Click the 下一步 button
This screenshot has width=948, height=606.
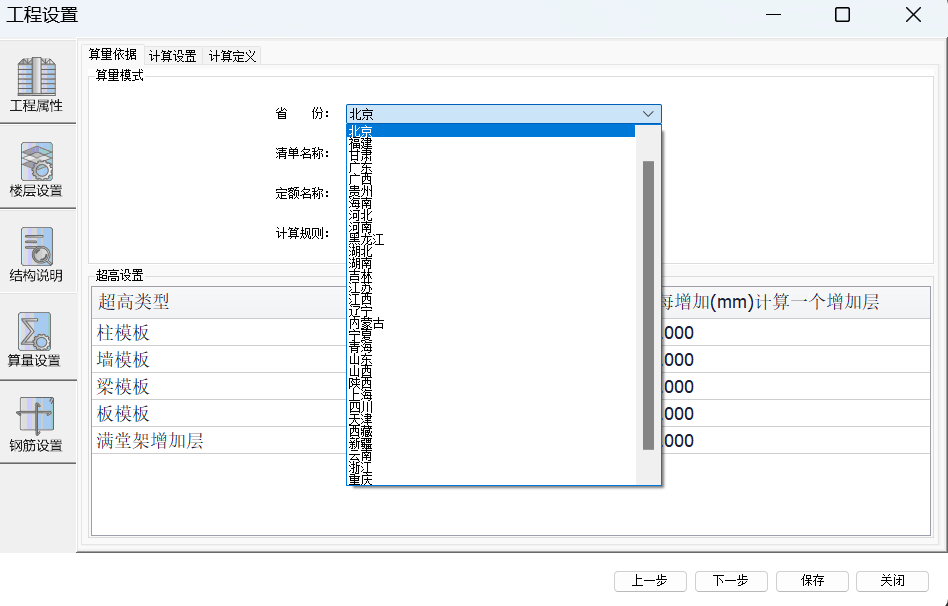(730, 581)
